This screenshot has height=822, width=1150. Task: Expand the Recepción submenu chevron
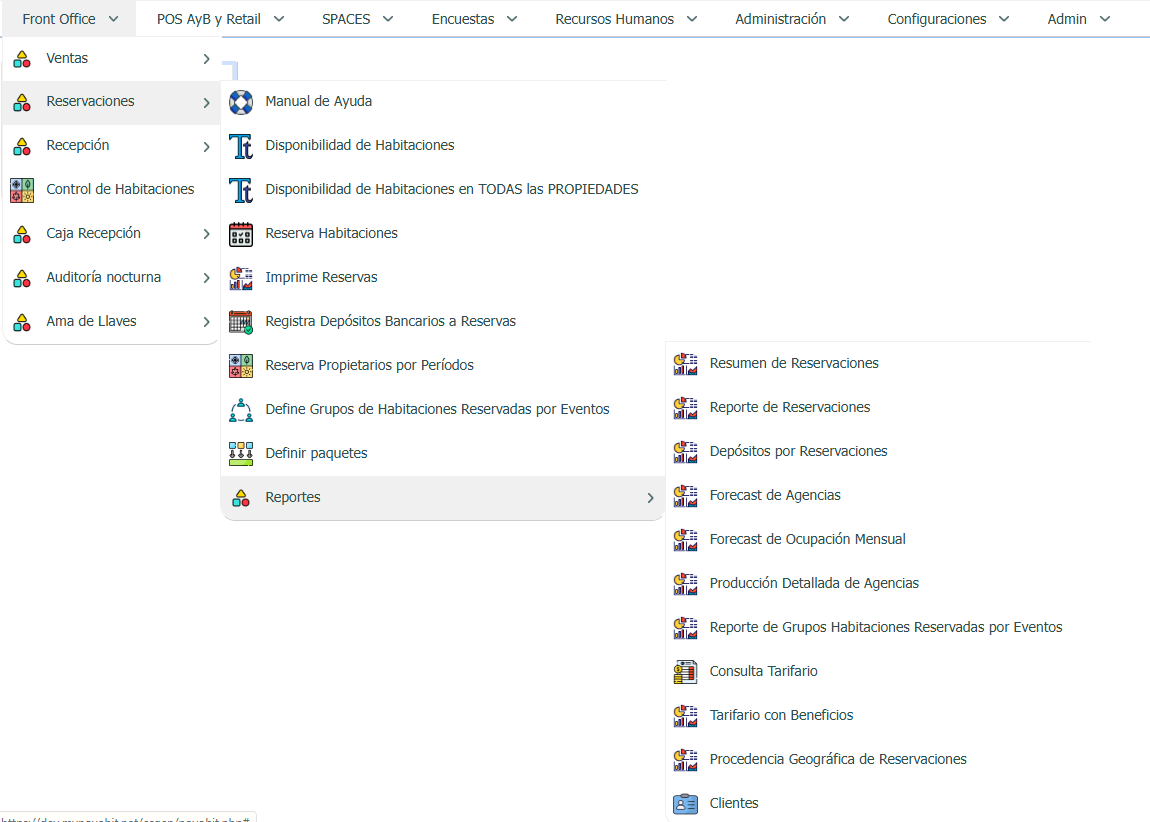point(206,147)
